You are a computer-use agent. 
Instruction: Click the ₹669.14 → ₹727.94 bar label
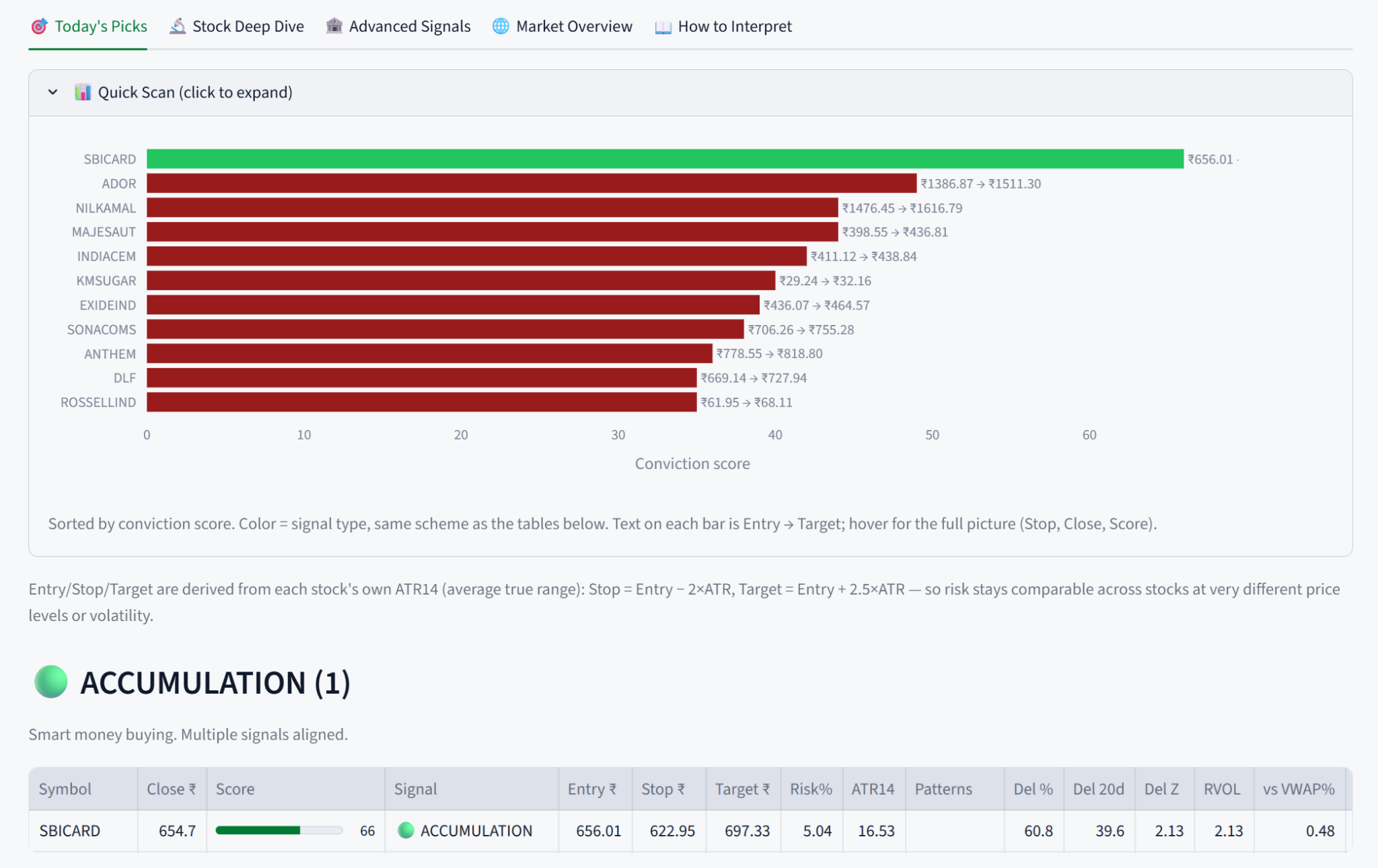click(x=754, y=377)
